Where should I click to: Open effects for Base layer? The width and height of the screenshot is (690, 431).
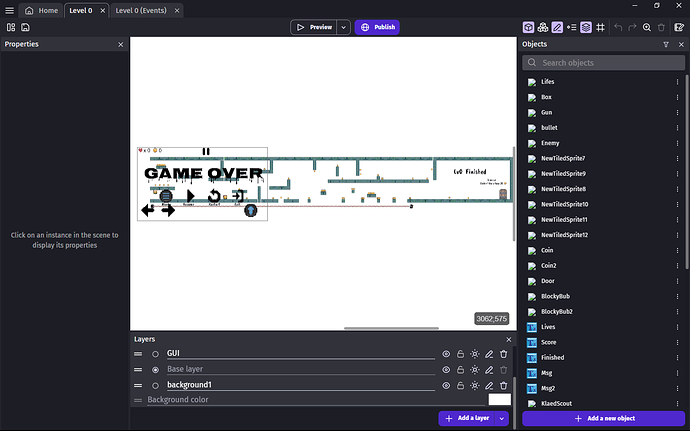click(475, 370)
